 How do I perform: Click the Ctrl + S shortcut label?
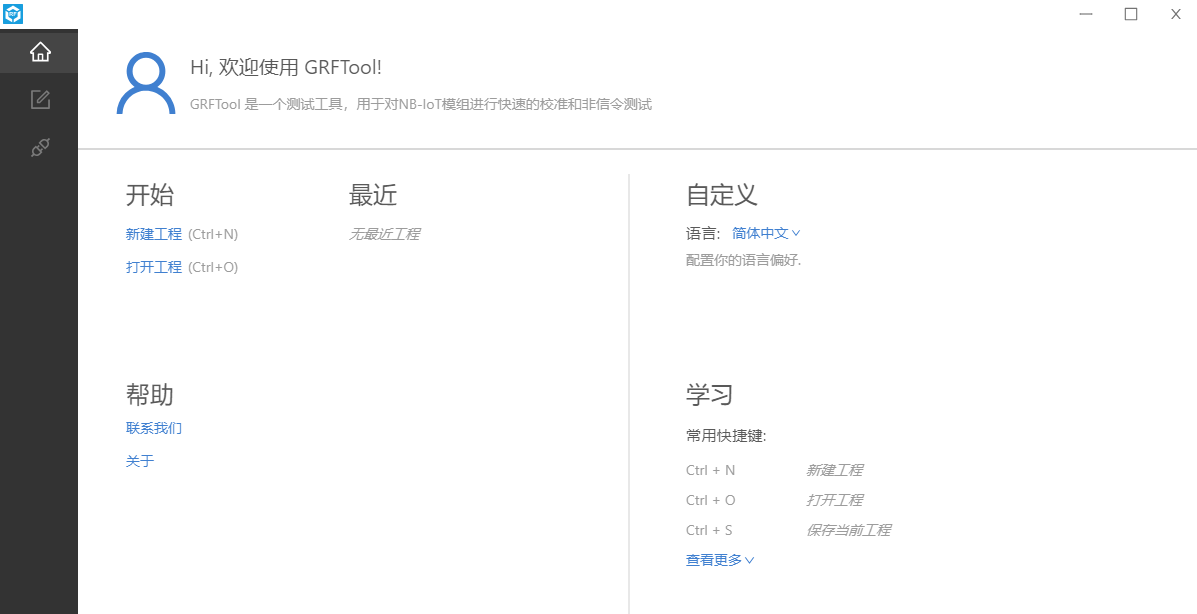[708, 530]
